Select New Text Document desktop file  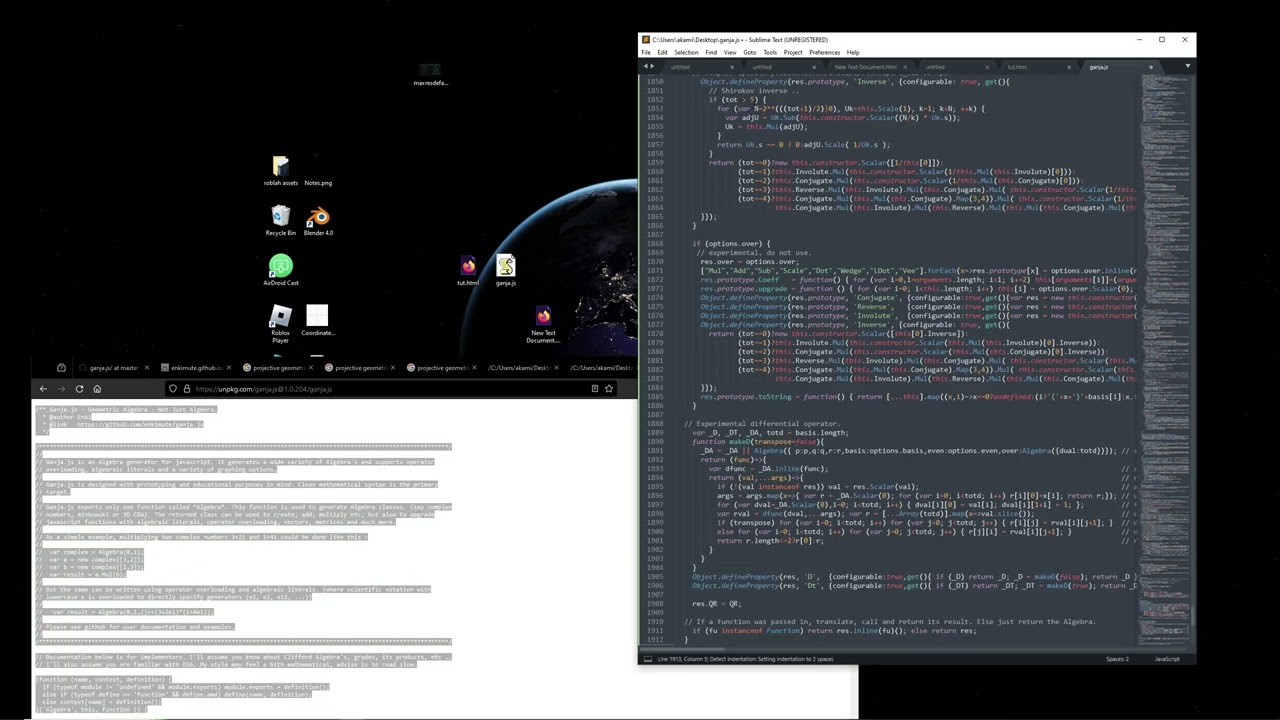(543, 325)
